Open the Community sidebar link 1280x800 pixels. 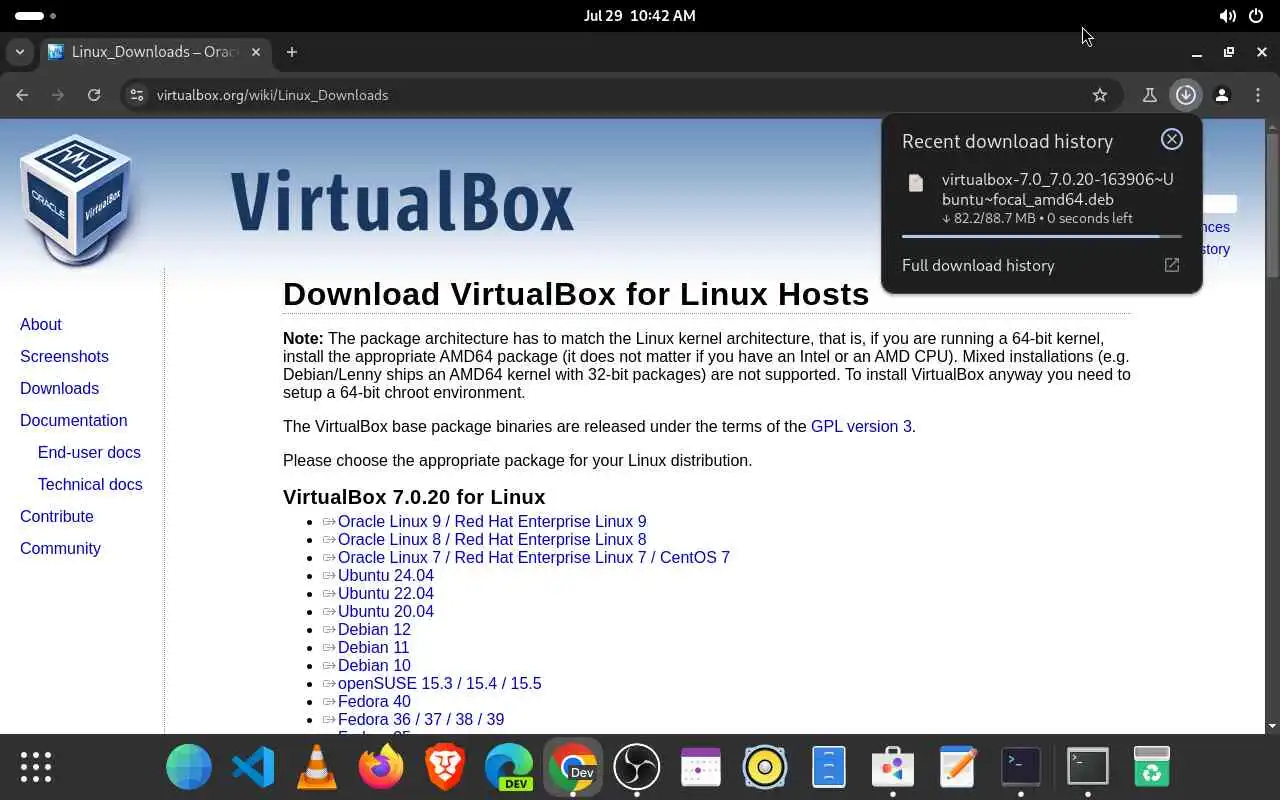(x=60, y=548)
